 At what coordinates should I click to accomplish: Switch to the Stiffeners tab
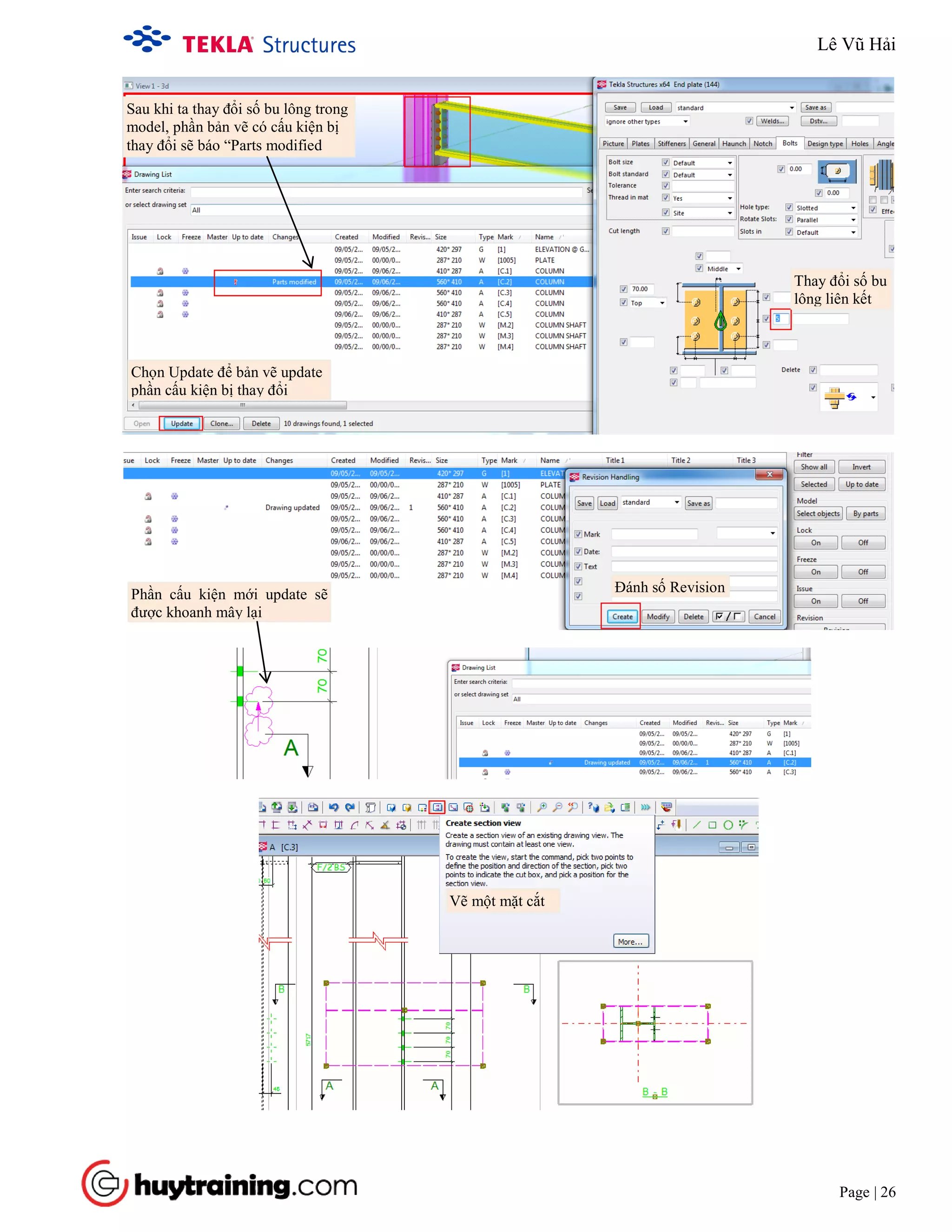pyautogui.click(x=671, y=144)
